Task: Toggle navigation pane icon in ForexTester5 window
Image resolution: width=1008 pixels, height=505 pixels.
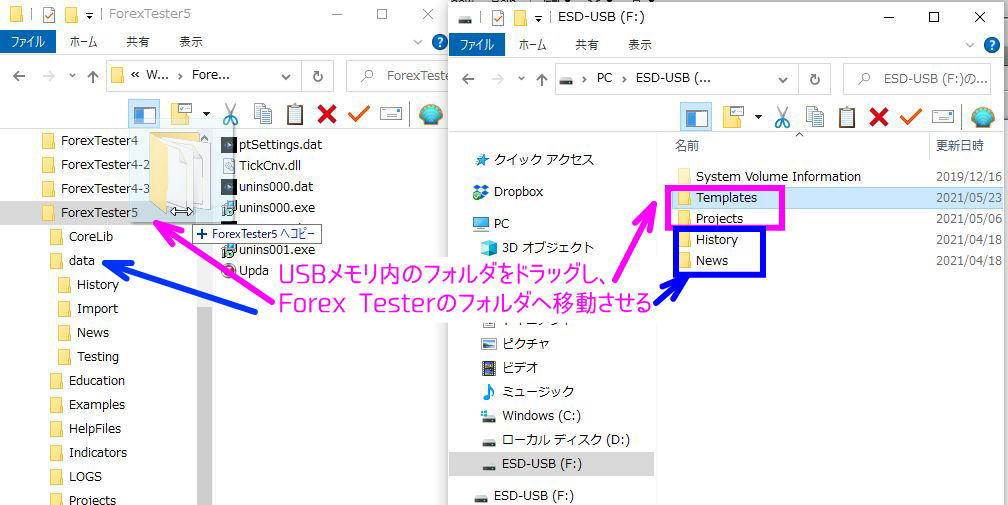Action: 145,115
